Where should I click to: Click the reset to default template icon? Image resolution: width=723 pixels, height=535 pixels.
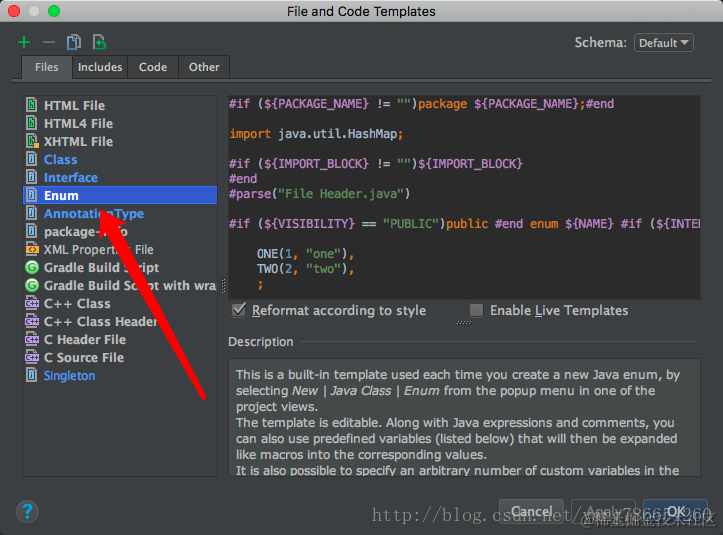pos(99,42)
